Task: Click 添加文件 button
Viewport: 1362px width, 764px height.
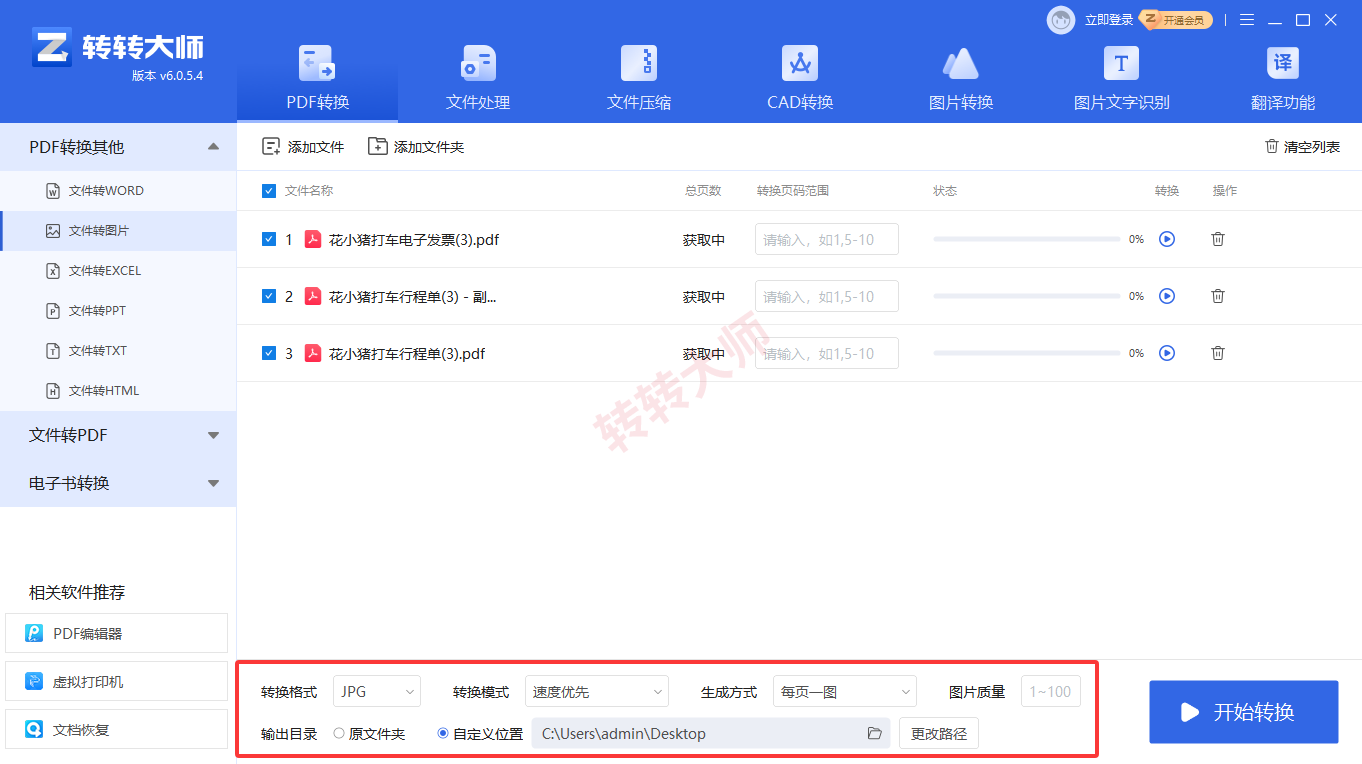Action: (302, 147)
